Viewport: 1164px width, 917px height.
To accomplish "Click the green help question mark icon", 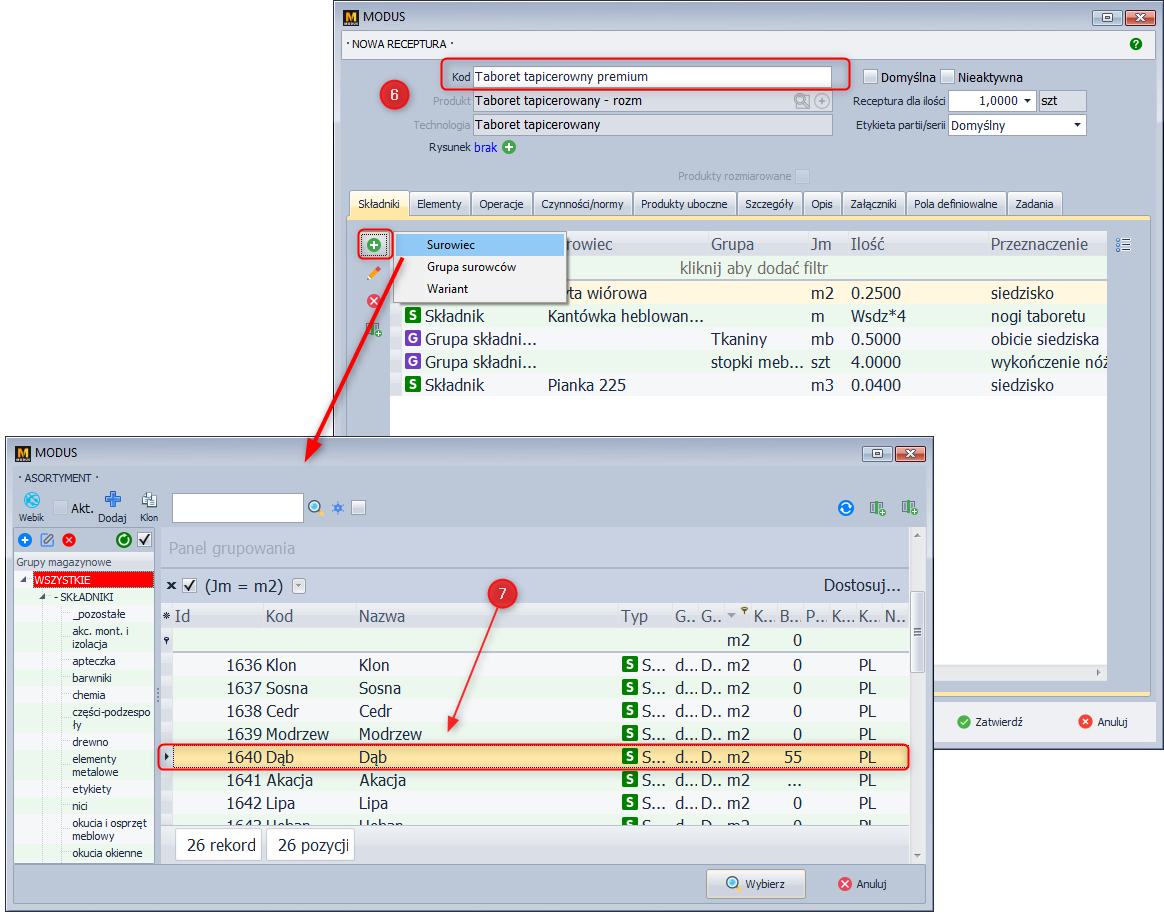I will [1135, 44].
